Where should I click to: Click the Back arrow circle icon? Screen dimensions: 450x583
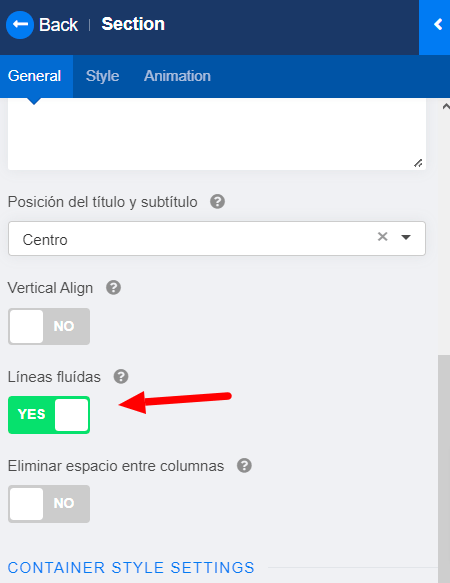[x=20, y=25]
